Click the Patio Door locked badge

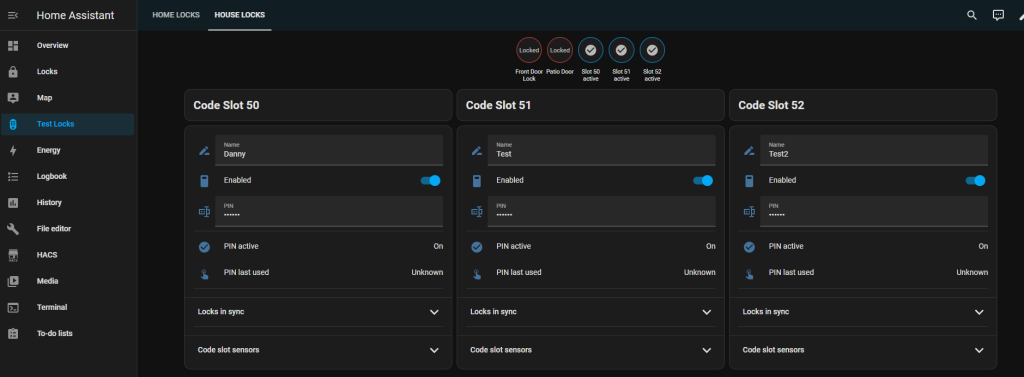(x=560, y=50)
